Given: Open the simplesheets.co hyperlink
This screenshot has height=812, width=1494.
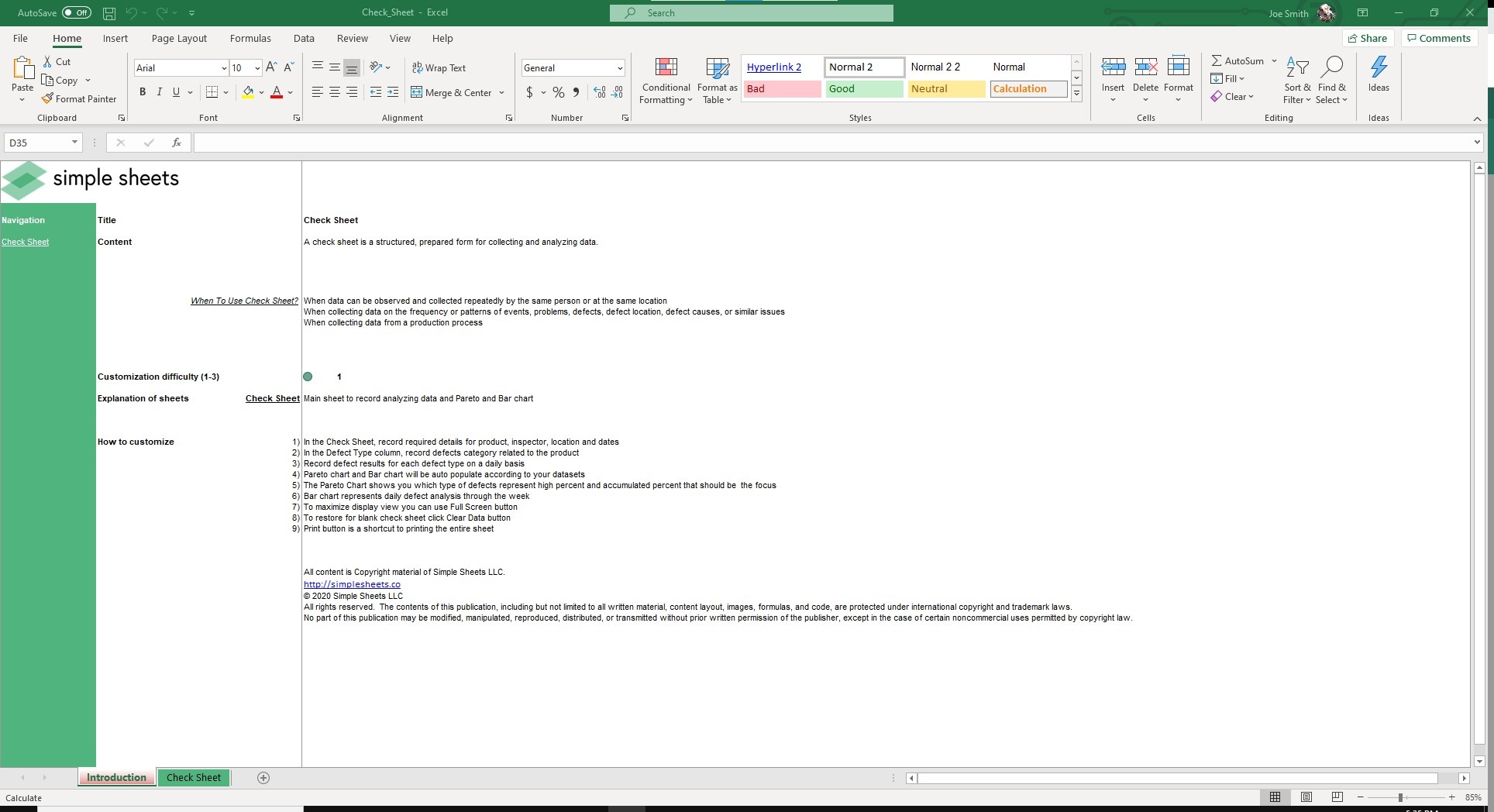Looking at the screenshot, I should (352, 584).
